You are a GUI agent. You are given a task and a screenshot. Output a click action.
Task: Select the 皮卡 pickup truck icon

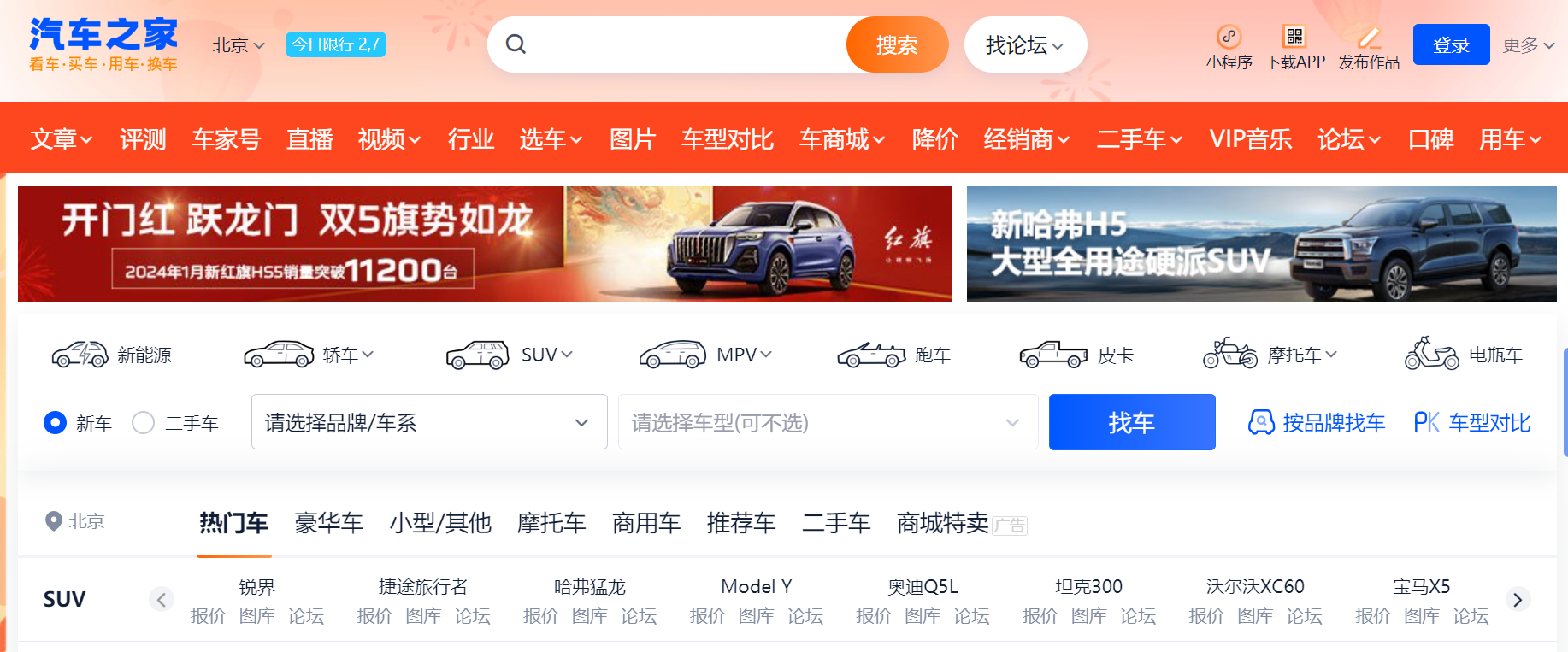coord(1053,354)
